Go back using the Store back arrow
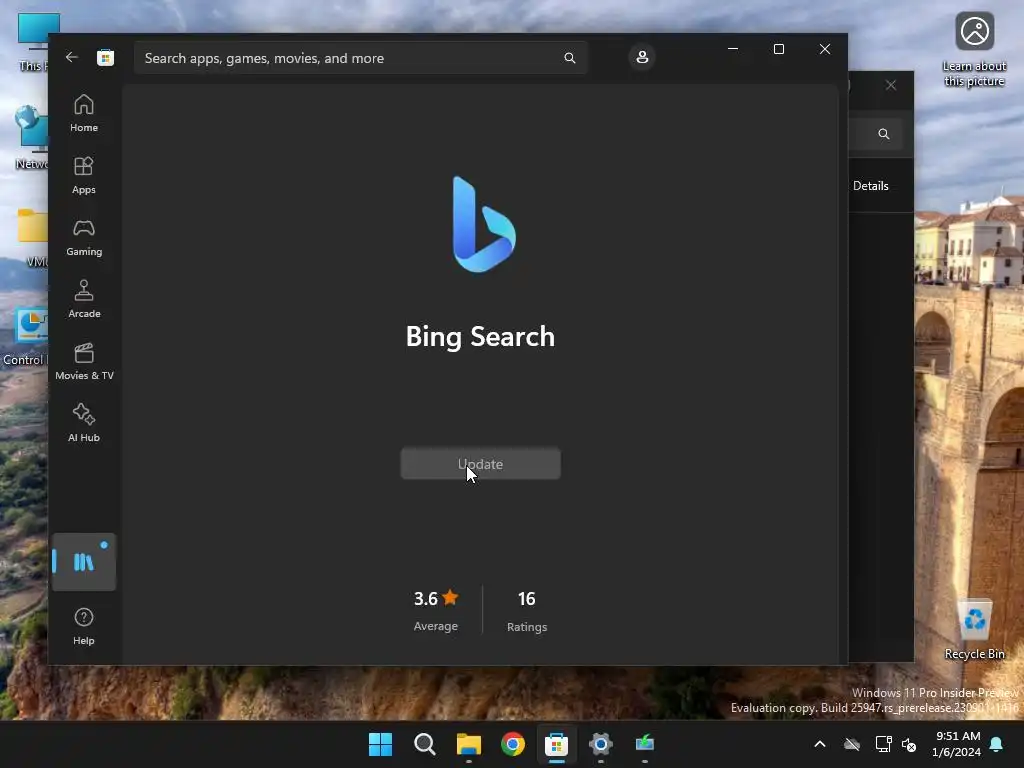Image resolution: width=1024 pixels, height=768 pixels. click(72, 57)
